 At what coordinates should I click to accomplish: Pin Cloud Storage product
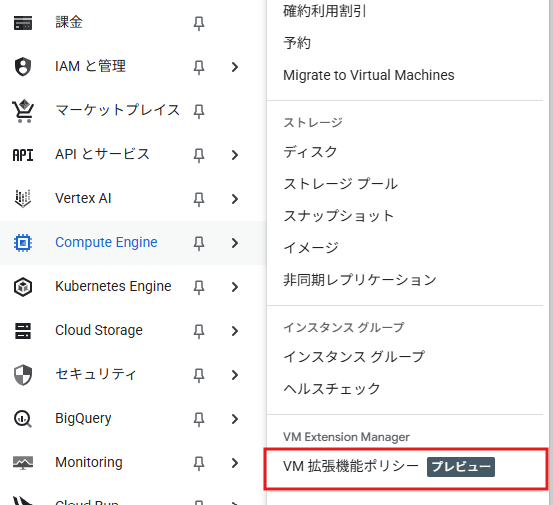[x=199, y=331]
